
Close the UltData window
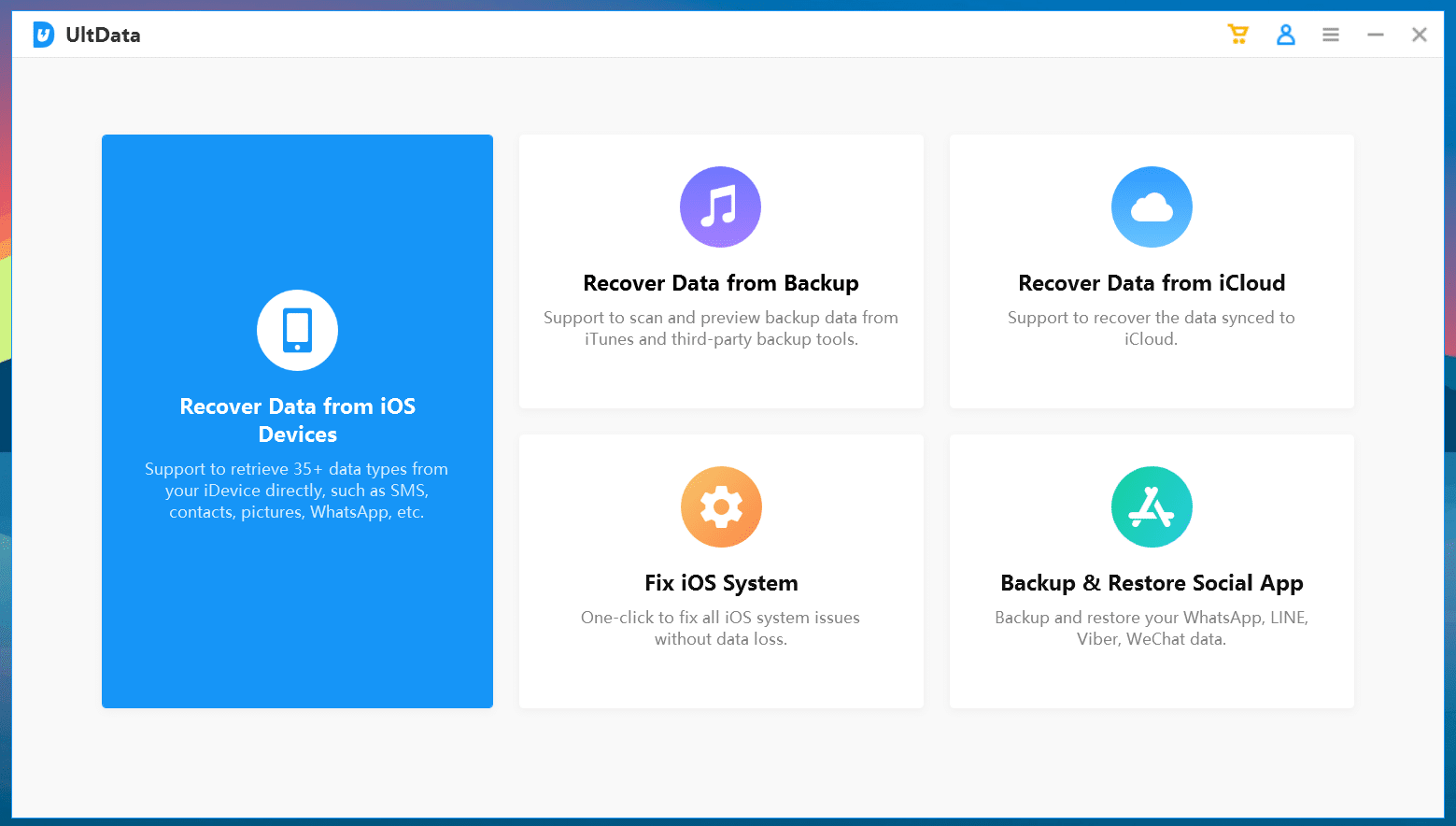[x=1420, y=35]
